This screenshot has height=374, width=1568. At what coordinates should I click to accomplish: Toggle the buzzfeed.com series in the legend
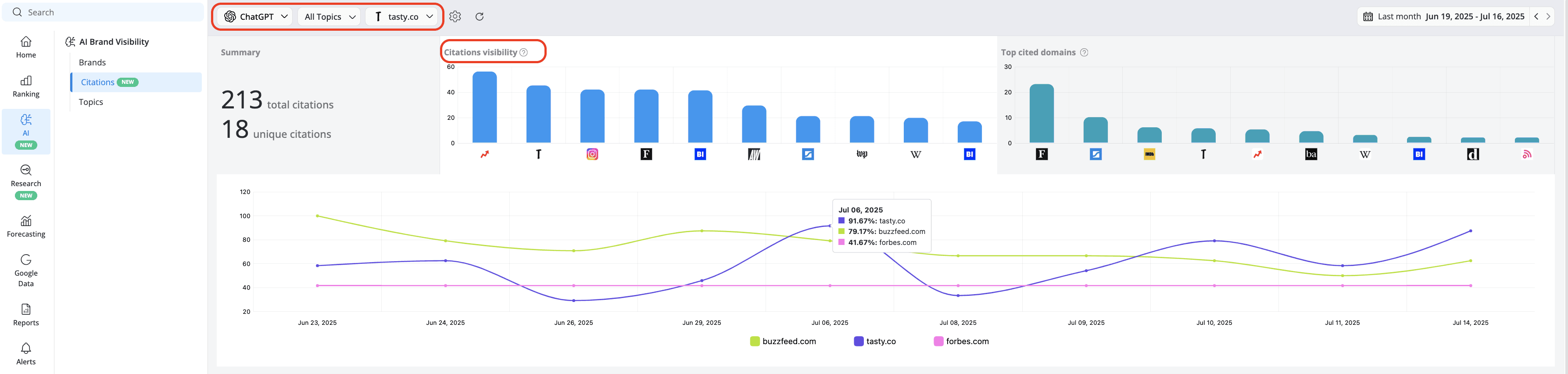click(783, 341)
